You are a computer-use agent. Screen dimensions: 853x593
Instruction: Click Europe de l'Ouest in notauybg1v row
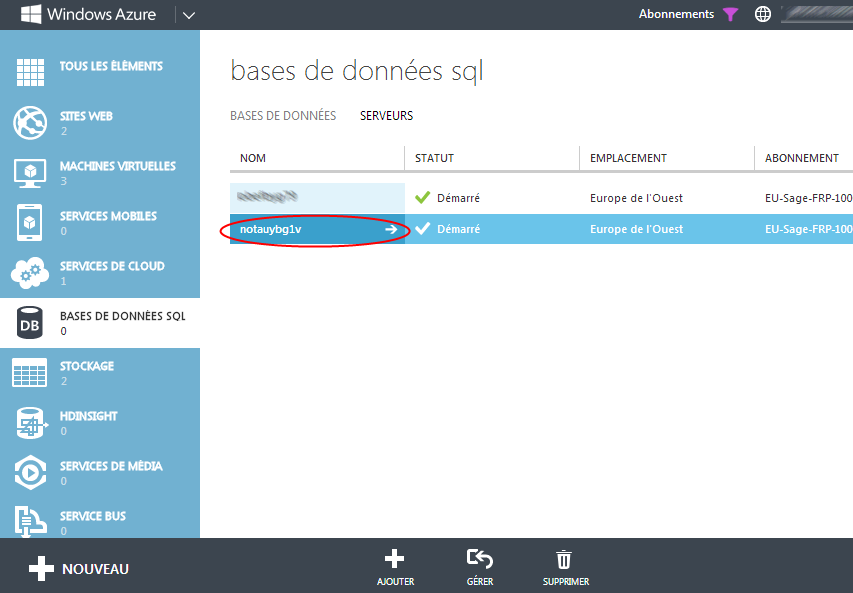[x=636, y=229]
